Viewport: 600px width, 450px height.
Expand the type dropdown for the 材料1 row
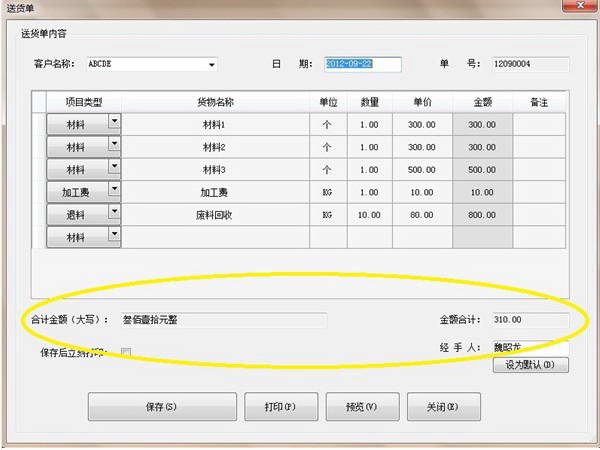click(x=113, y=123)
